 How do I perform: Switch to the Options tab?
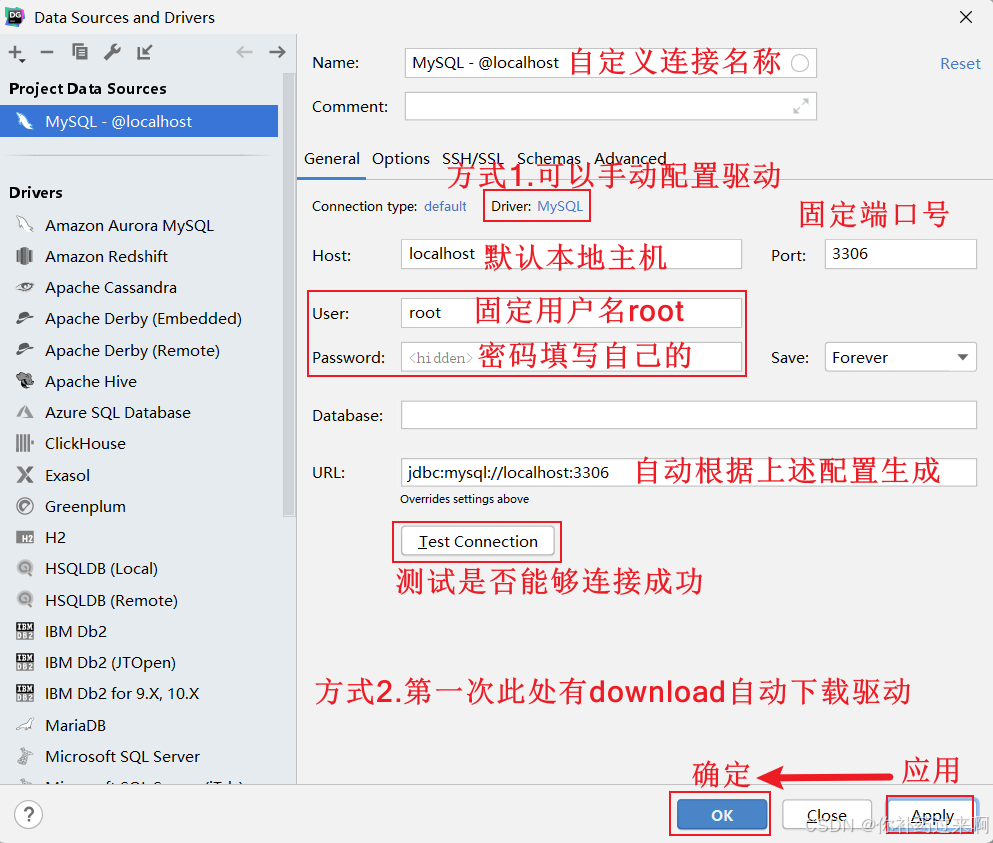pyautogui.click(x=401, y=158)
